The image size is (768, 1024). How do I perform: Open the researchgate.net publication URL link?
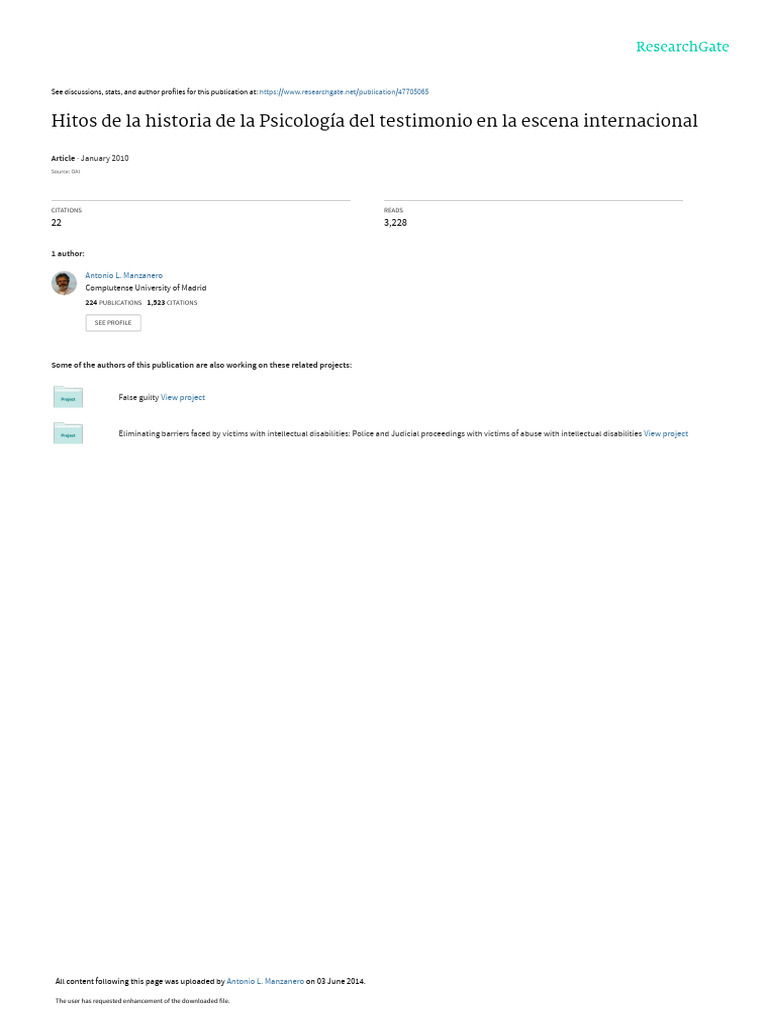point(344,92)
